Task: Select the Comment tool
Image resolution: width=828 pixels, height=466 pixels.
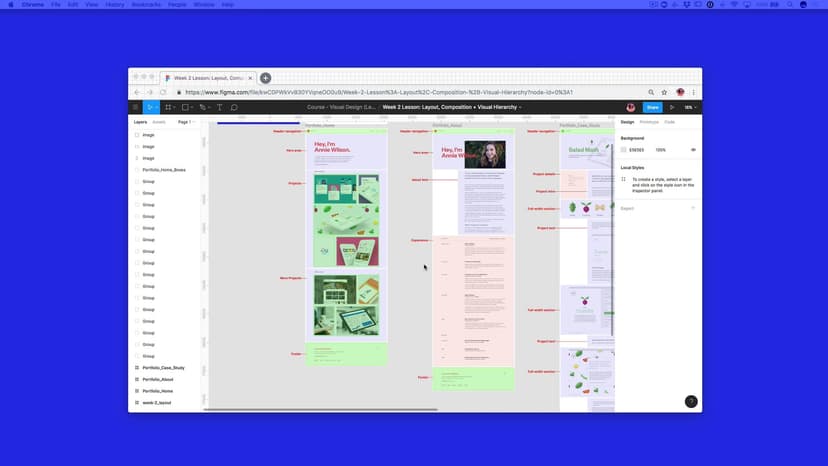Action: 234,107
